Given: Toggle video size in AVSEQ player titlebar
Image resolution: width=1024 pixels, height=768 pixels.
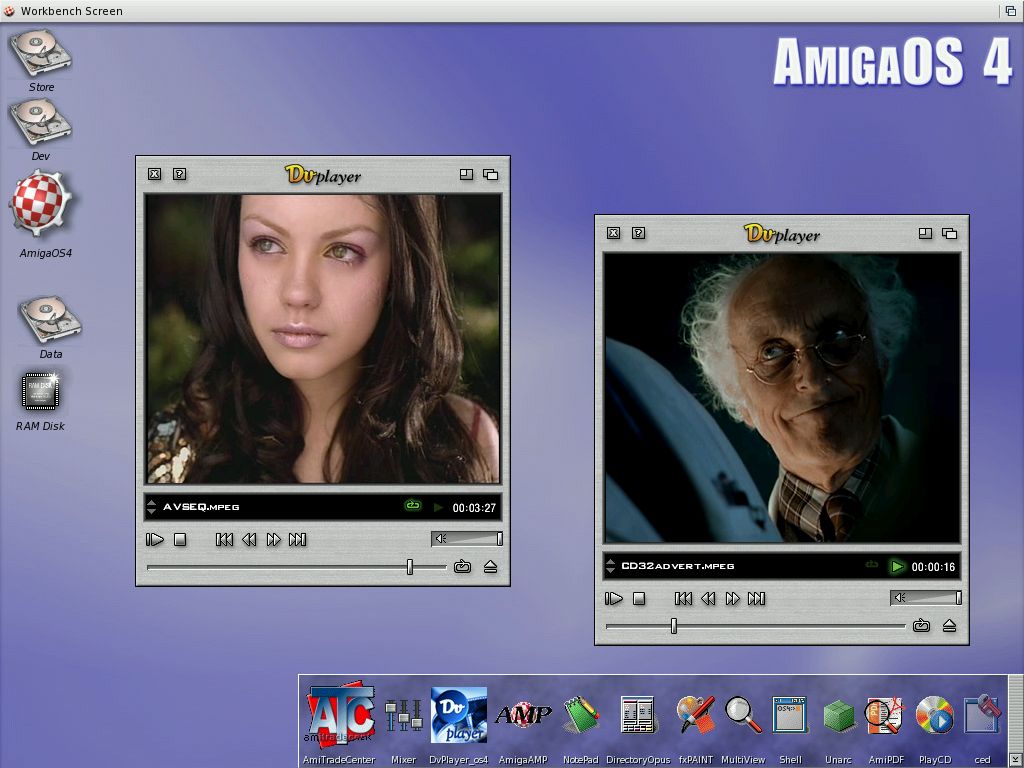Looking at the screenshot, I should tap(466, 174).
